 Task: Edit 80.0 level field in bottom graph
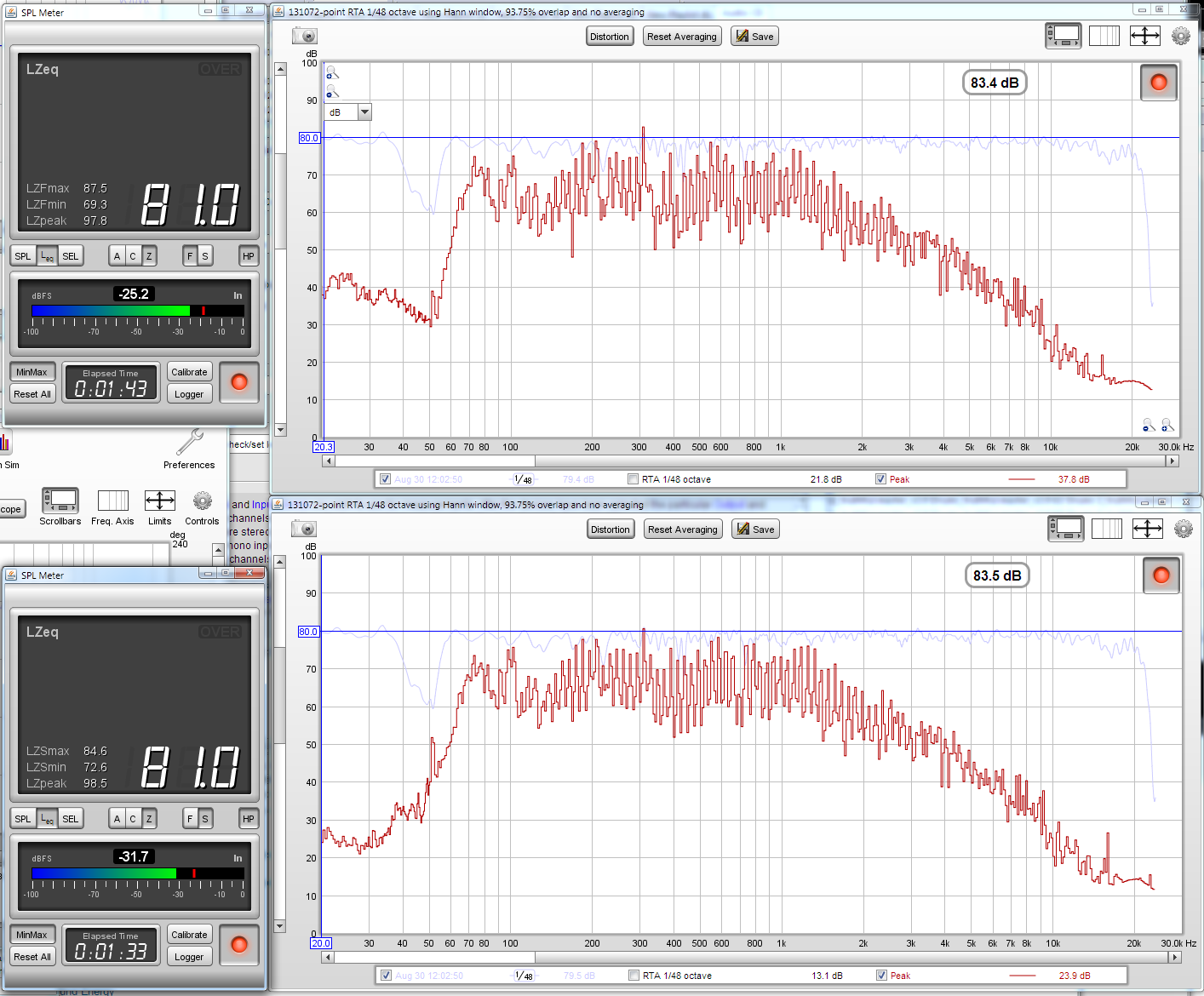308,632
